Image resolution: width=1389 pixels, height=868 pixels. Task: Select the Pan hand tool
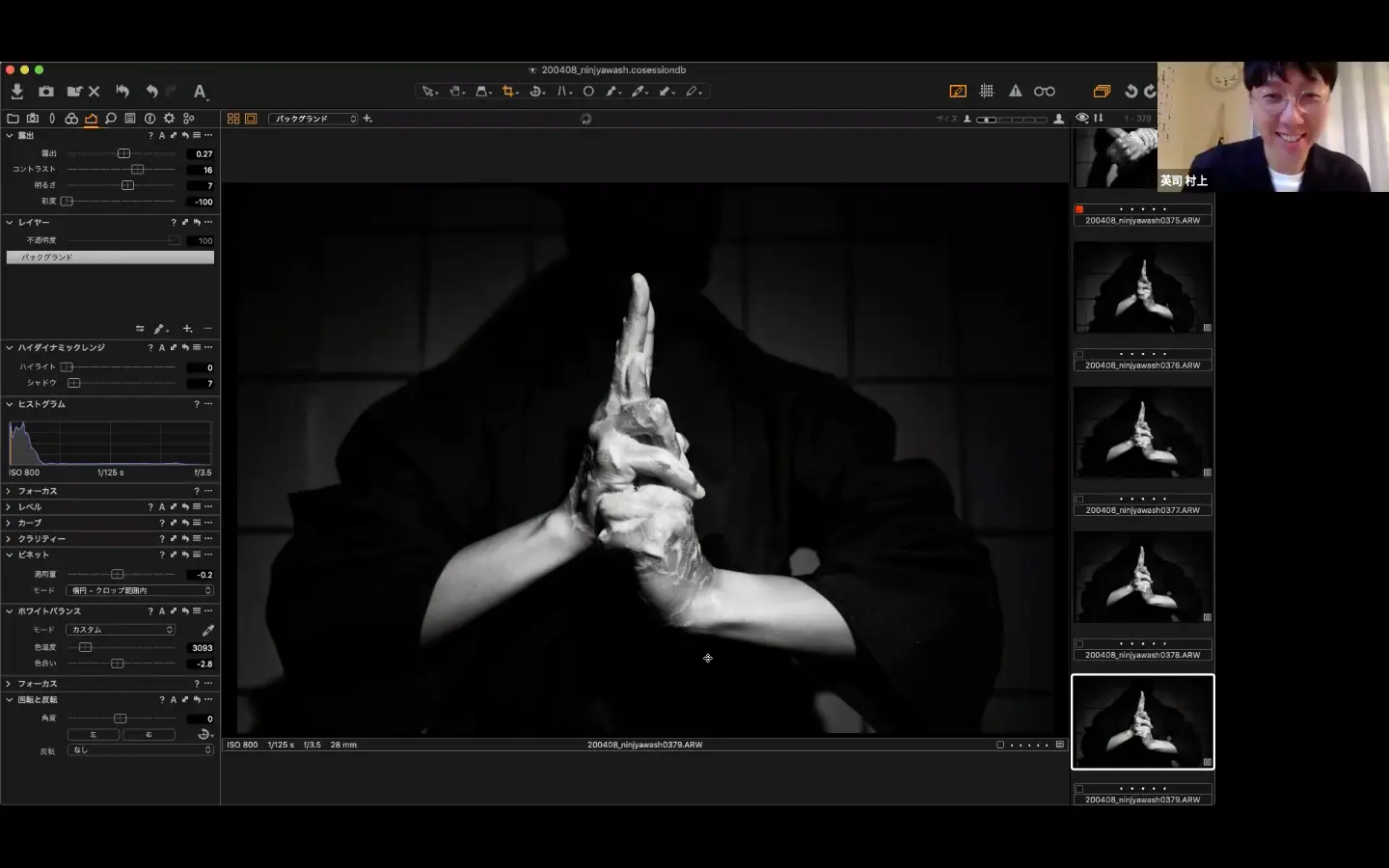pos(456,92)
